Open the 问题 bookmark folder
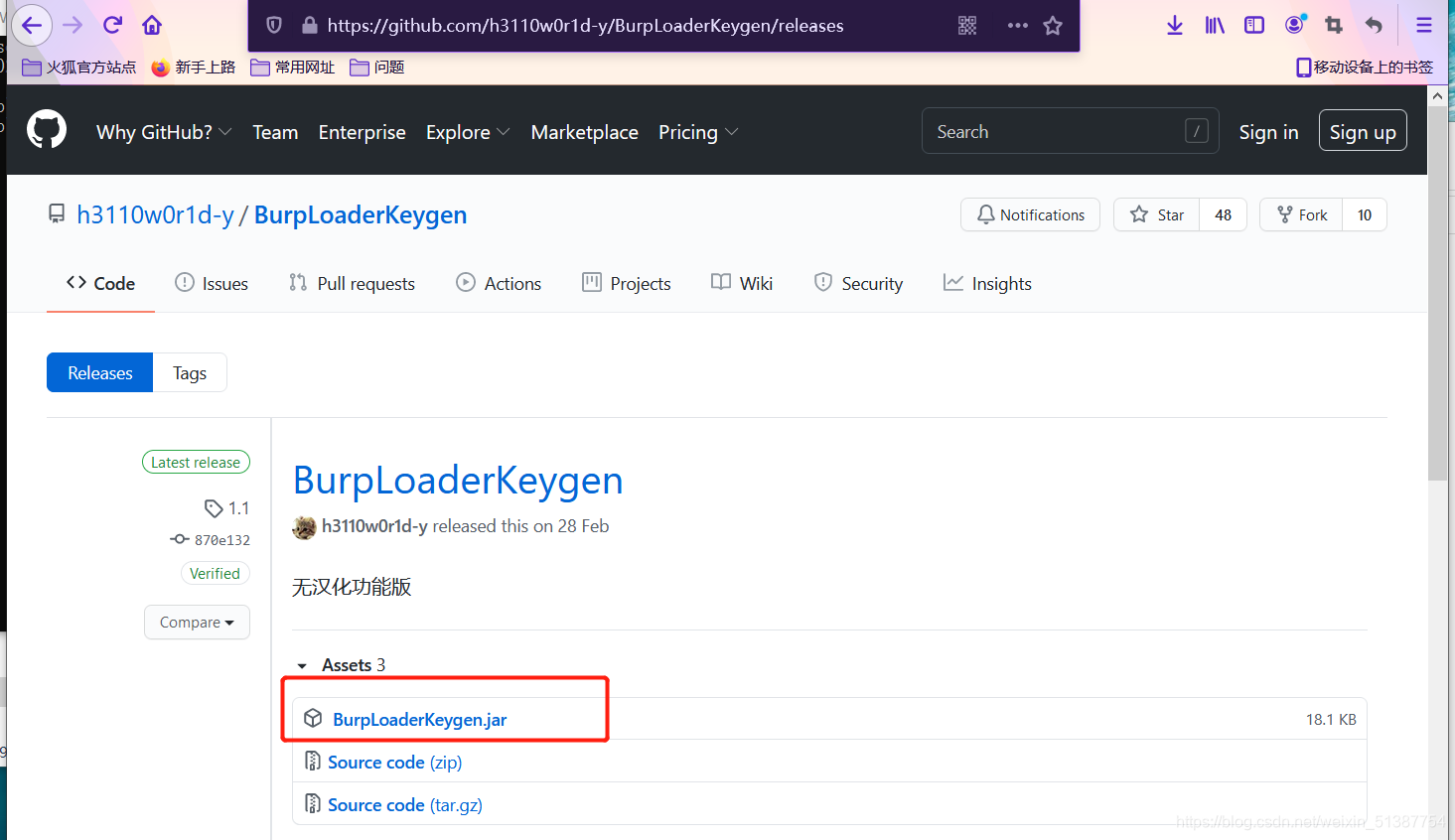The image size is (1455, 840). pos(377,67)
